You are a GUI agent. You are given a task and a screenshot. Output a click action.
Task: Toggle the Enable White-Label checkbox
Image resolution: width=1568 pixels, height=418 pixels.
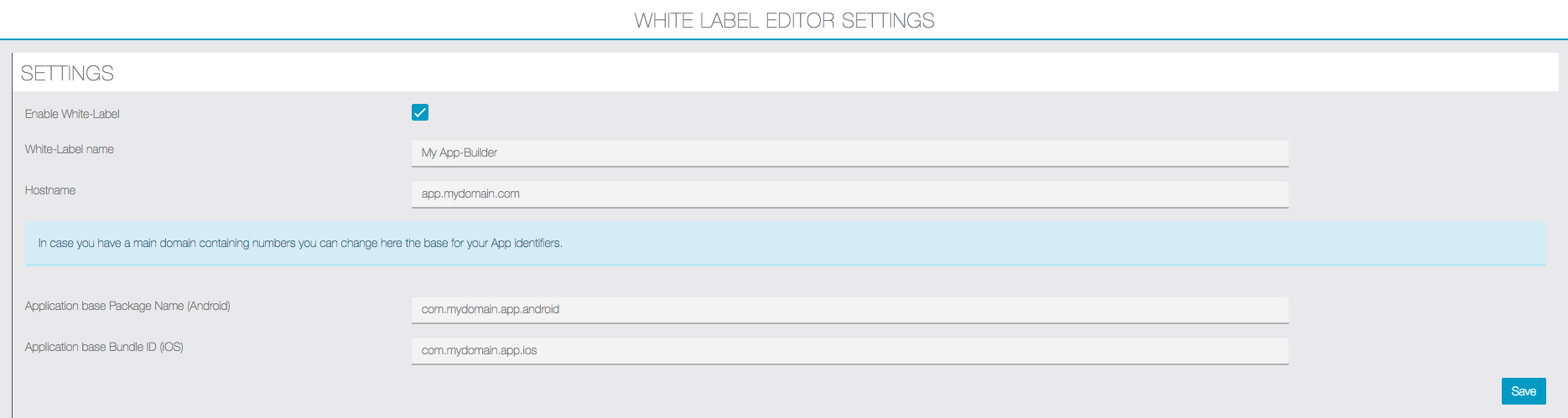tap(420, 112)
